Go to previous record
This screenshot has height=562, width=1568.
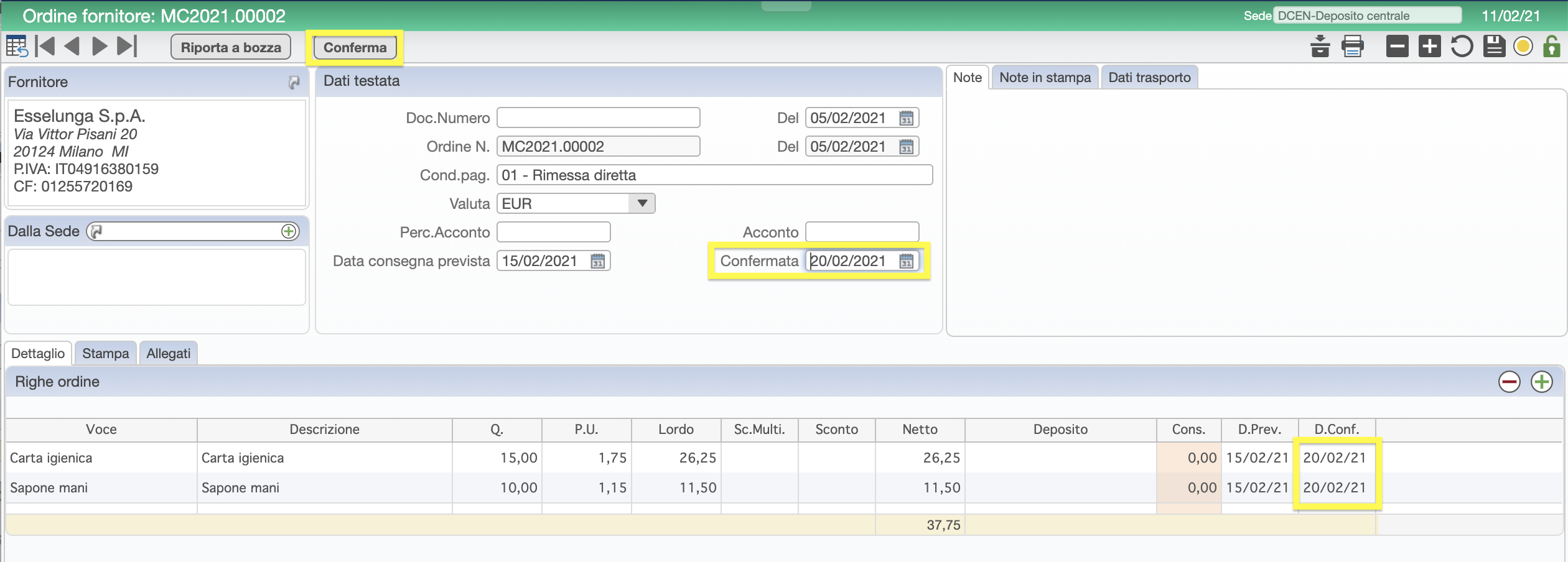tap(72, 47)
